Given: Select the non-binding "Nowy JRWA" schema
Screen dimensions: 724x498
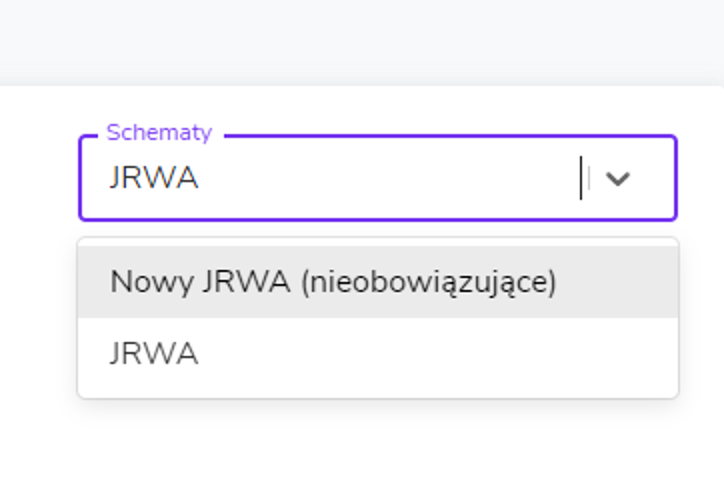Looking at the screenshot, I should coord(333,282).
